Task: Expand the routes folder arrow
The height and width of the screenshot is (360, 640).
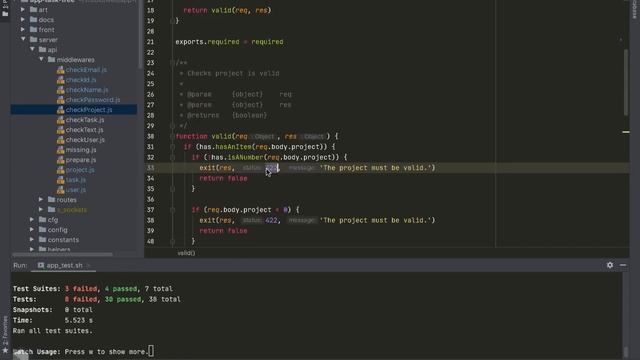Action: [41, 200]
